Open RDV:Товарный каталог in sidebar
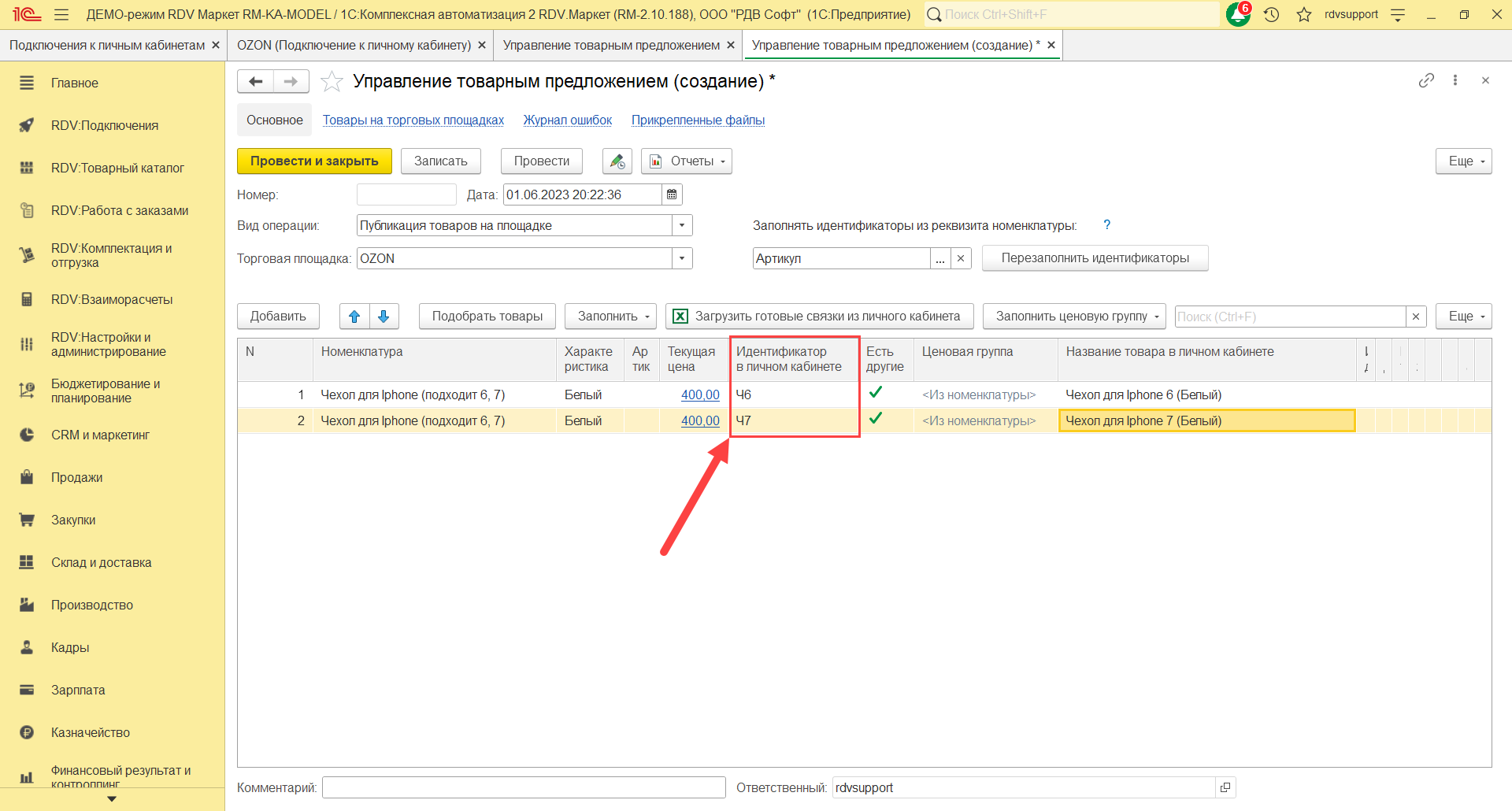This screenshot has width=1512, height=811. pos(117,168)
